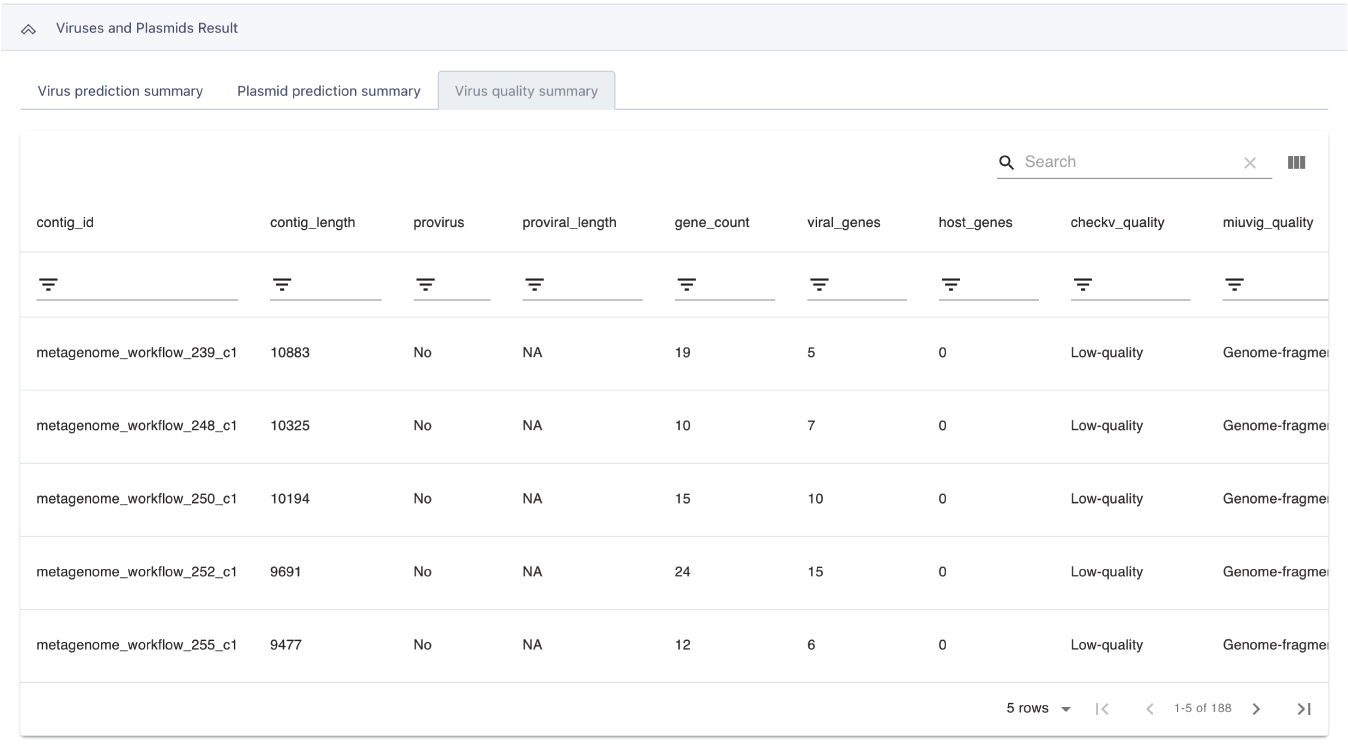Image resolution: width=1348 pixels, height=748 pixels.
Task: Click proviral_length NA in the 252_c1 row
Action: [x=532, y=572]
